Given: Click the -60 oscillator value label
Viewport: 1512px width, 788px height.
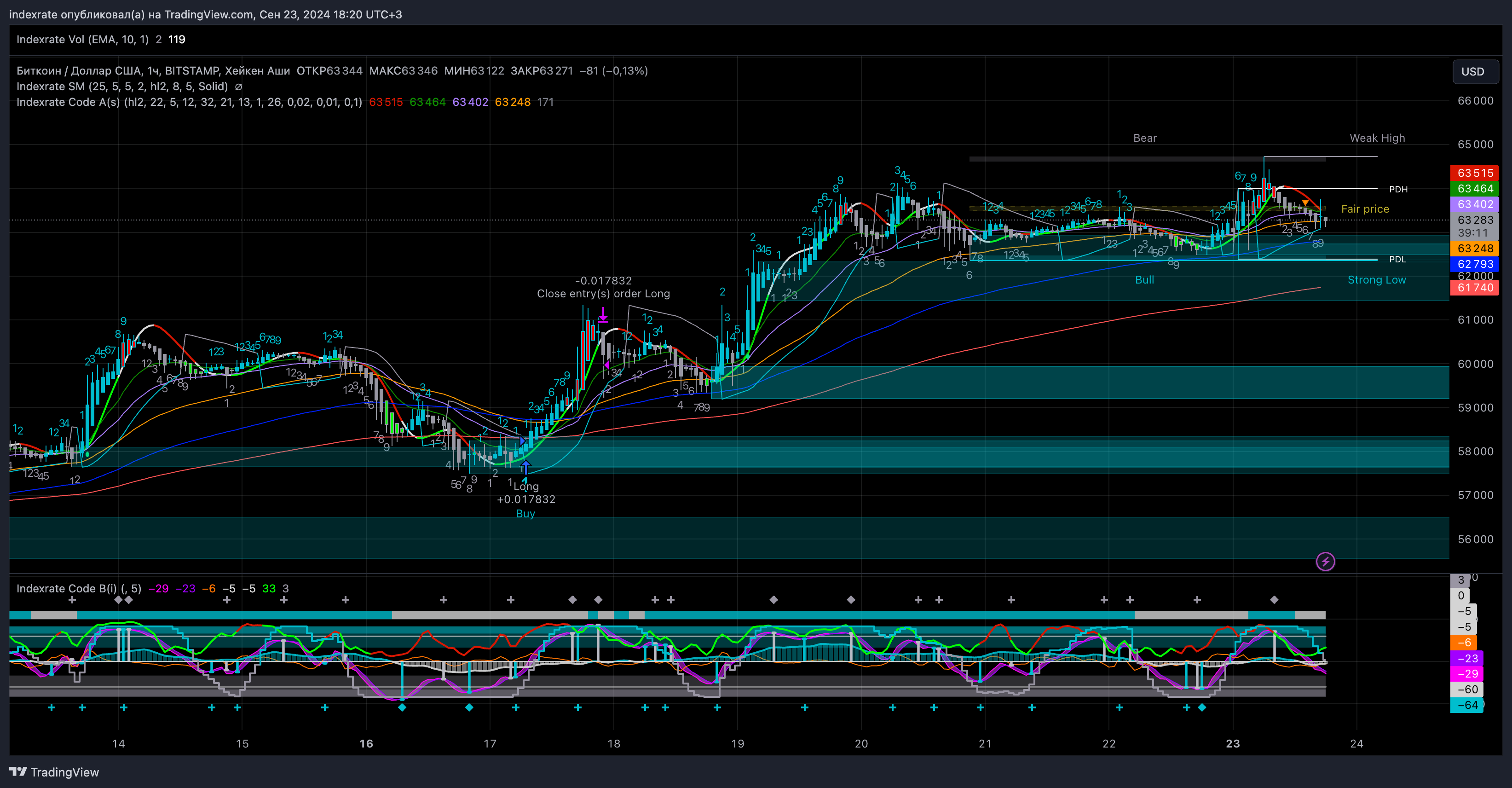Looking at the screenshot, I should (x=1467, y=689).
